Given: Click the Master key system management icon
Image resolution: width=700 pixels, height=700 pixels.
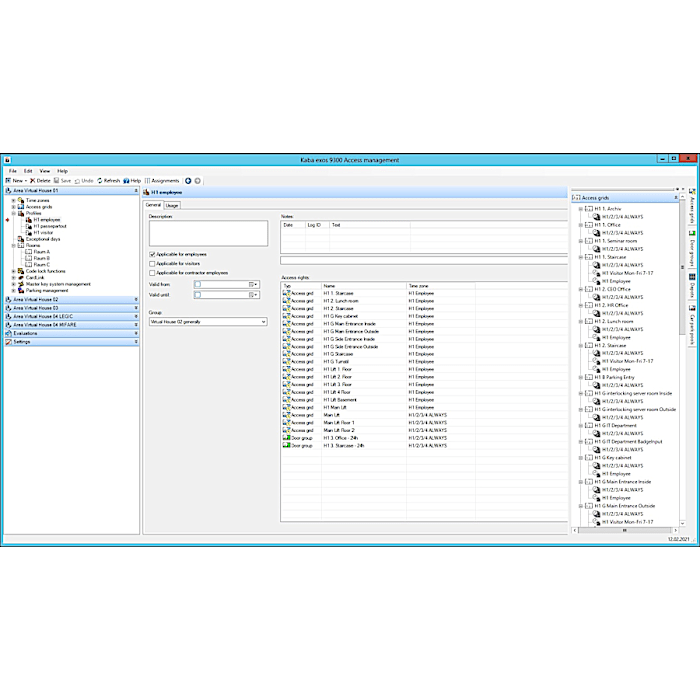Looking at the screenshot, I should (x=21, y=284).
